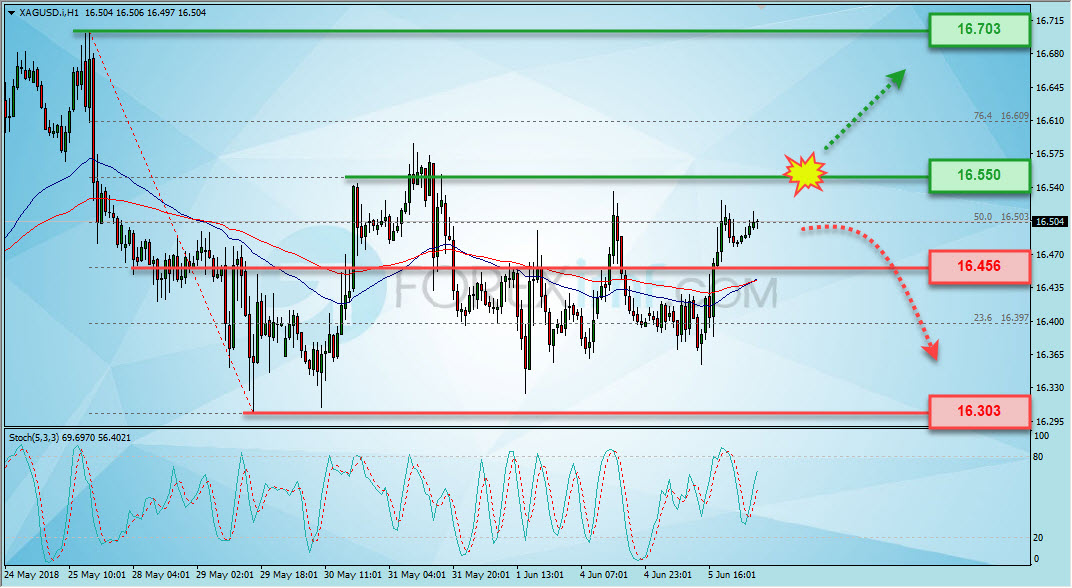The image size is (1072, 588).
Task: Click the 50.0 Fibonacci level label
Action: [x=982, y=217]
